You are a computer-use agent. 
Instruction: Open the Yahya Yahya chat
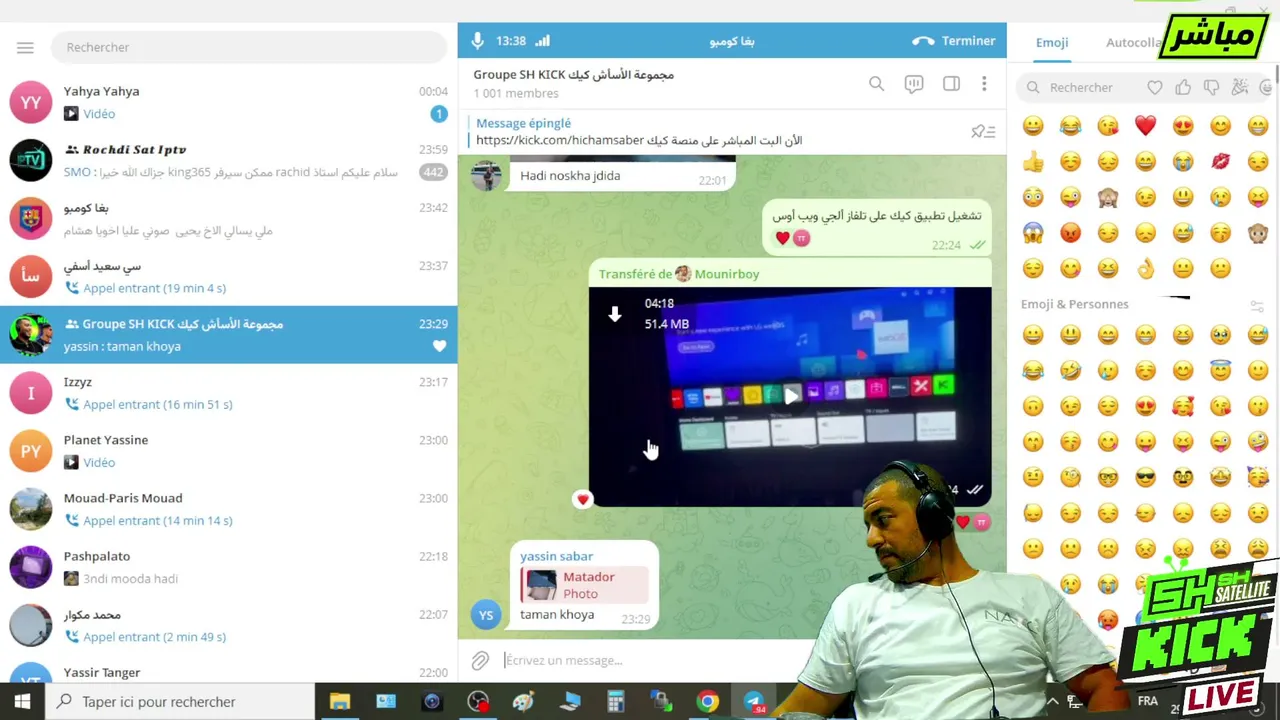(x=229, y=102)
